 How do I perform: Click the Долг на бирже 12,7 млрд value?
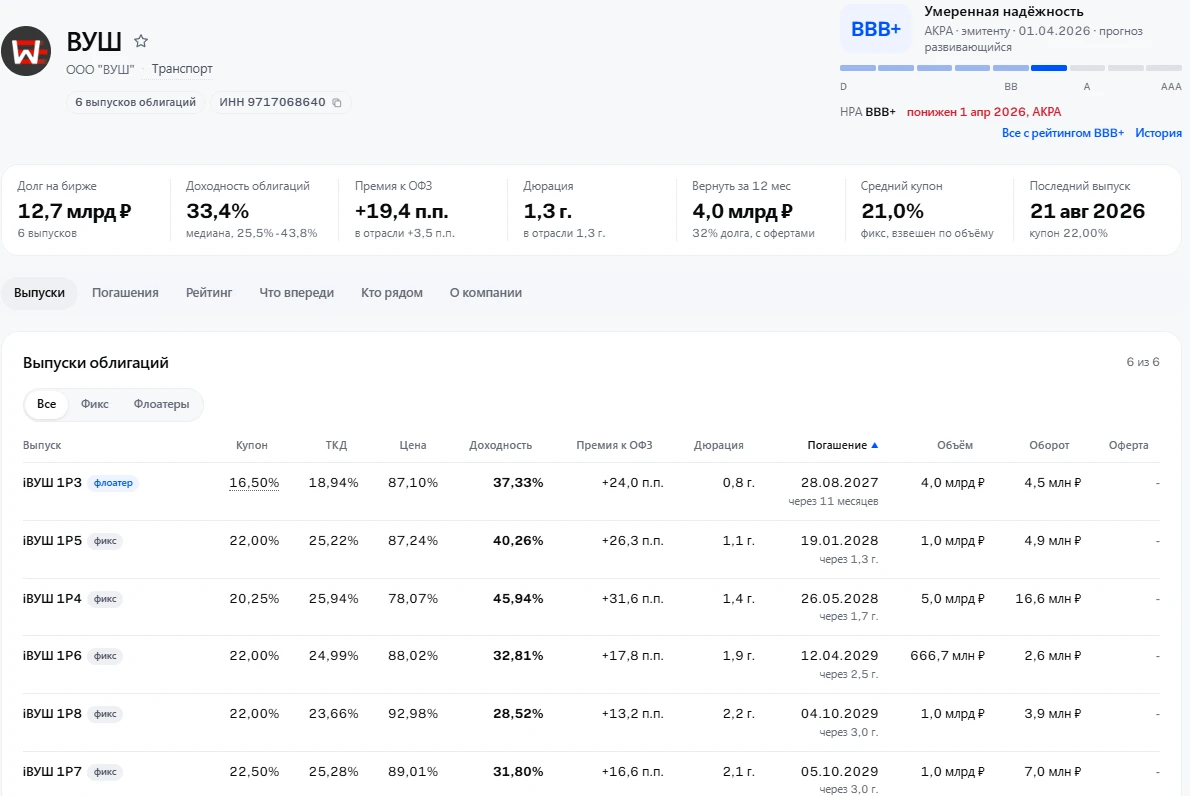(74, 211)
